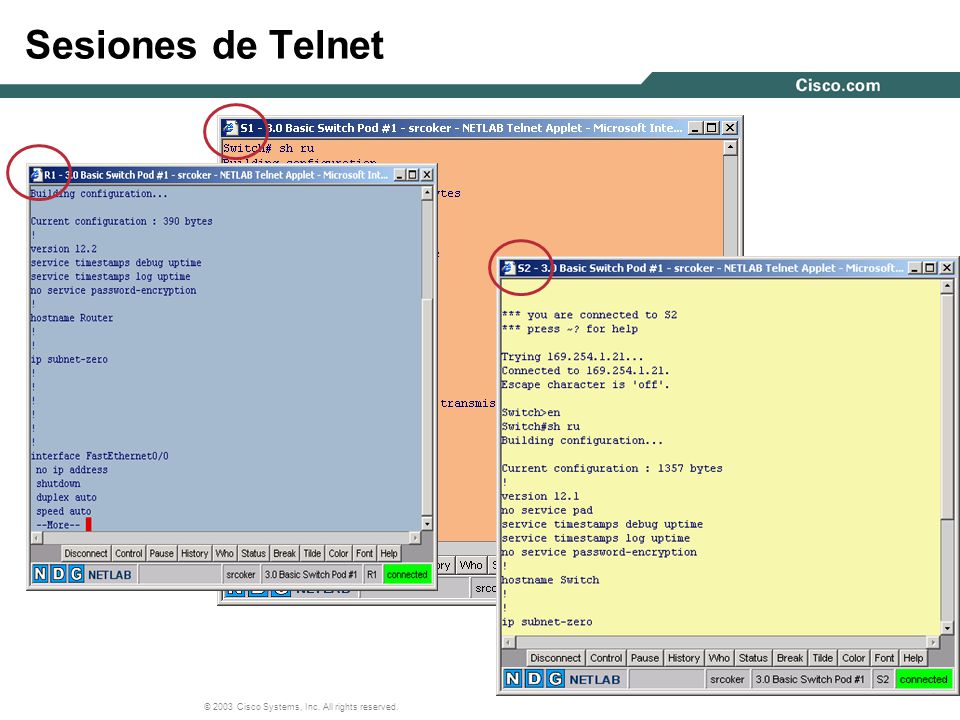Click Tilde in the S2 window
Viewport: 960px width, 720px height.
click(x=823, y=658)
